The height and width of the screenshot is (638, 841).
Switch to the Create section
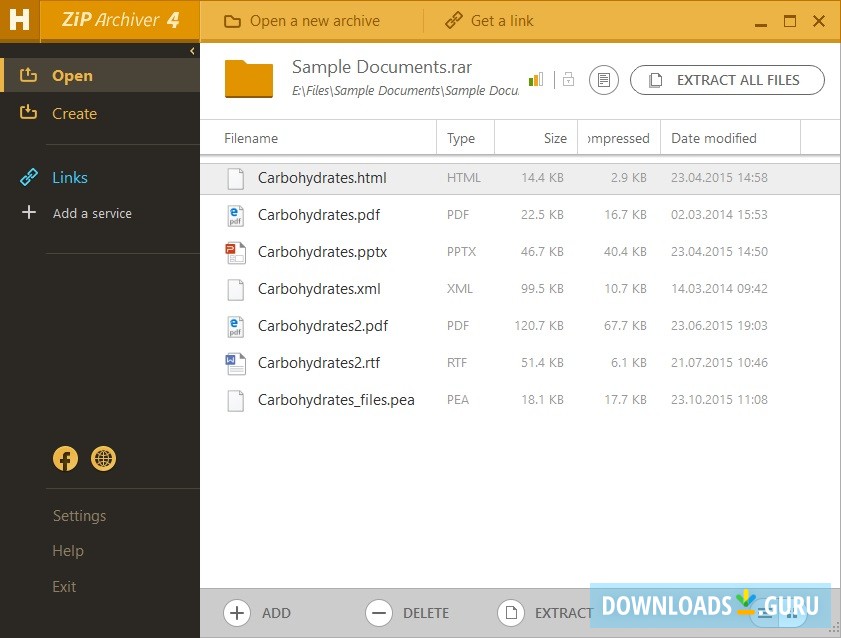coord(74,114)
